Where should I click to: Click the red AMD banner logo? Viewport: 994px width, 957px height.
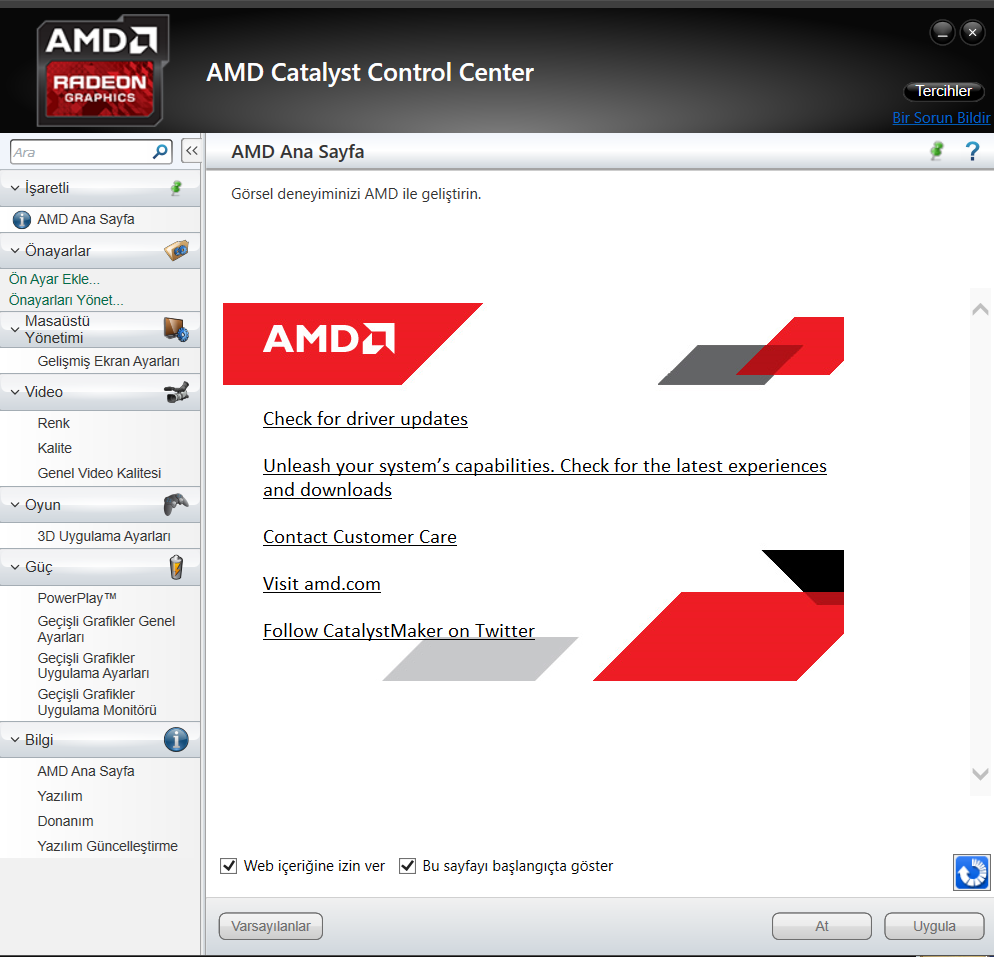[329, 338]
